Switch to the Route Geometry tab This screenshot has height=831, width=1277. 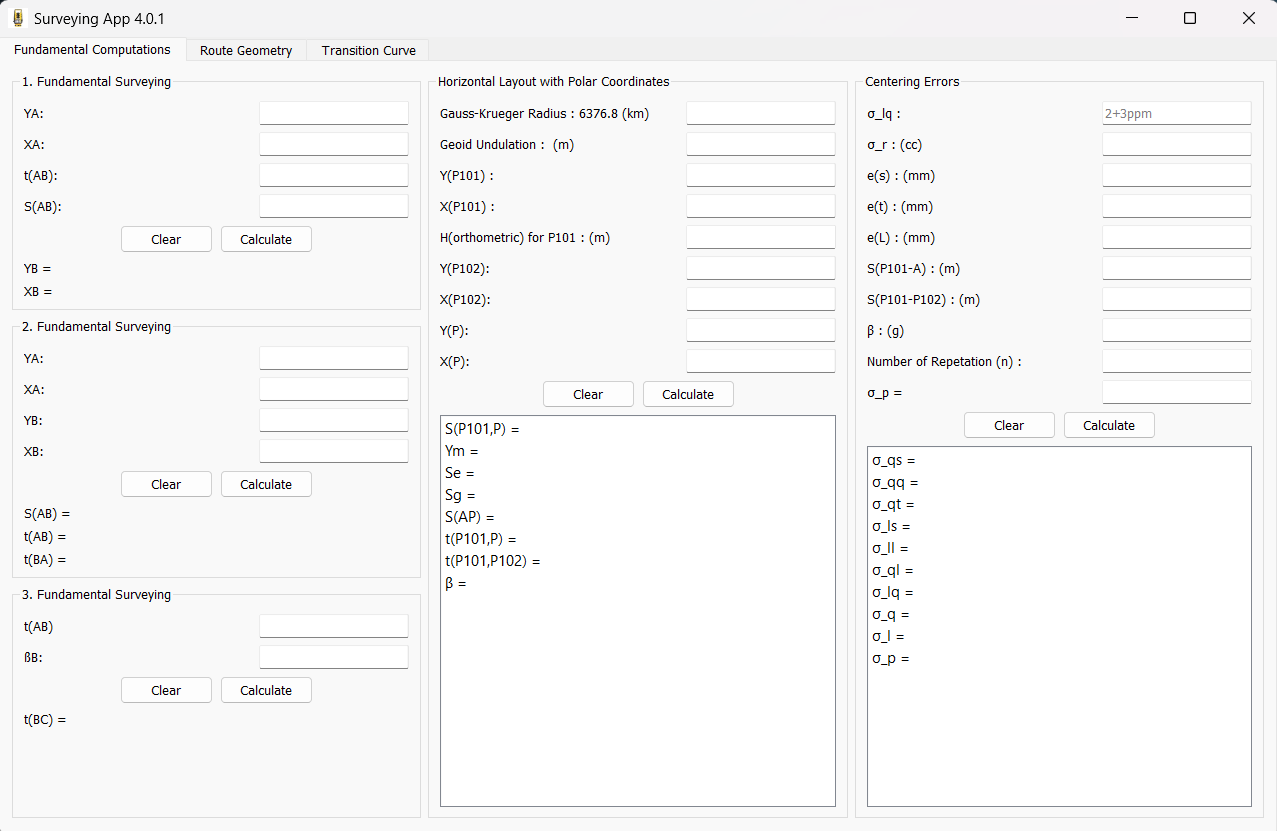[x=245, y=50]
